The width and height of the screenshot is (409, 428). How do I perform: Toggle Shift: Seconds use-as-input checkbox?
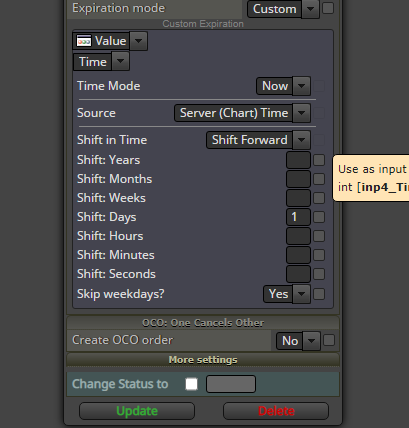pos(319,274)
